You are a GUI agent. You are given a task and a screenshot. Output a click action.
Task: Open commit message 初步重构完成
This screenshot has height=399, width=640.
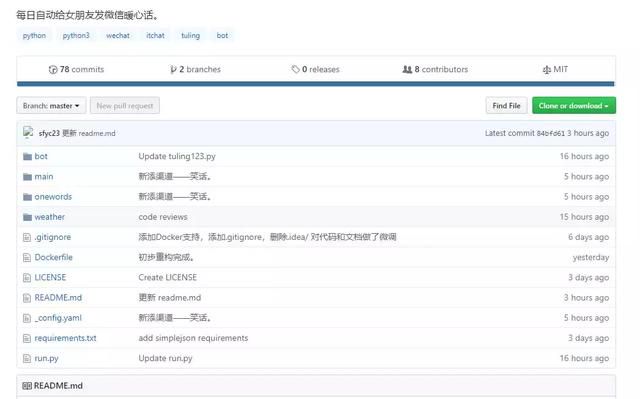[x=167, y=257]
